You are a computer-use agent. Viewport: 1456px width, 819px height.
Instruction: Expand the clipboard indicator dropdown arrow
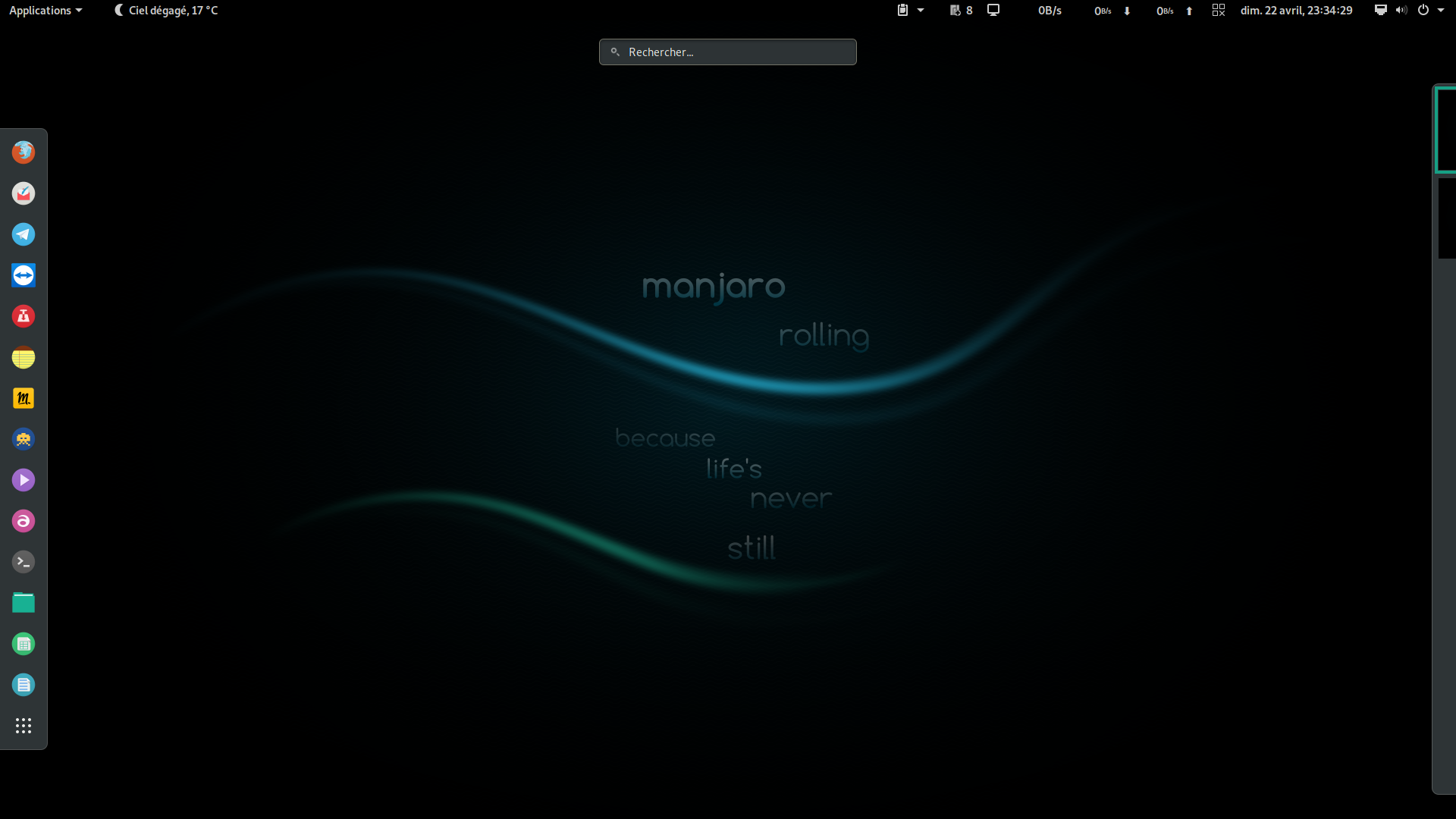click(x=921, y=11)
